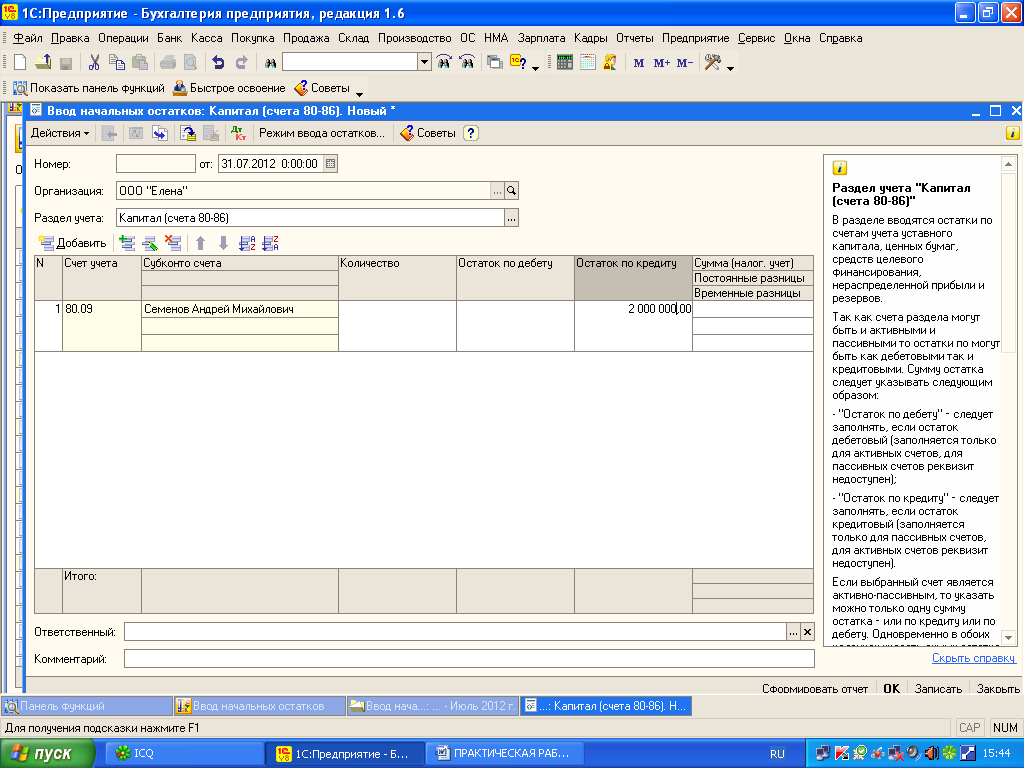Click the go-to-structure blue arrows icon
This screenshot has height=768, width=1024.
click(x=160, y=133)
